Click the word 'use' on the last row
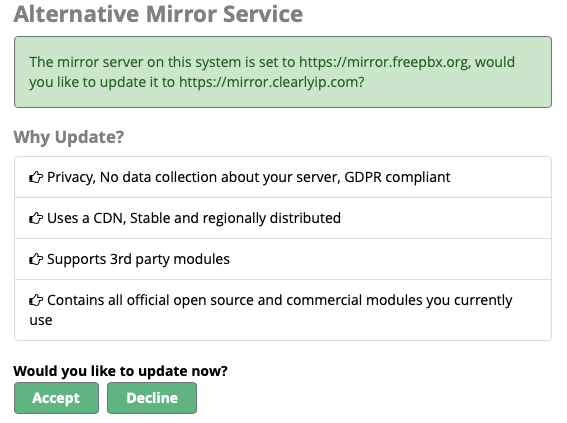 41,320
